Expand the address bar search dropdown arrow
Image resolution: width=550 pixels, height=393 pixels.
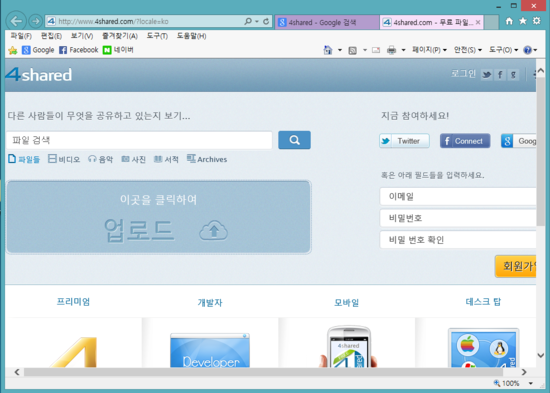coord(257,21)
